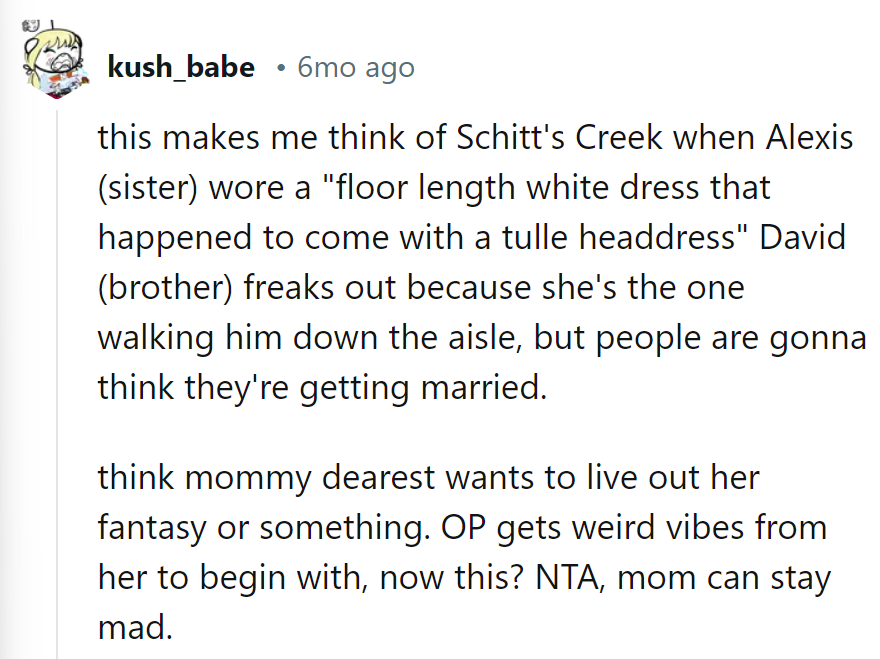880x659 pixels.
Task: Click the "(sister)" text in the comment
Action: 148,187
